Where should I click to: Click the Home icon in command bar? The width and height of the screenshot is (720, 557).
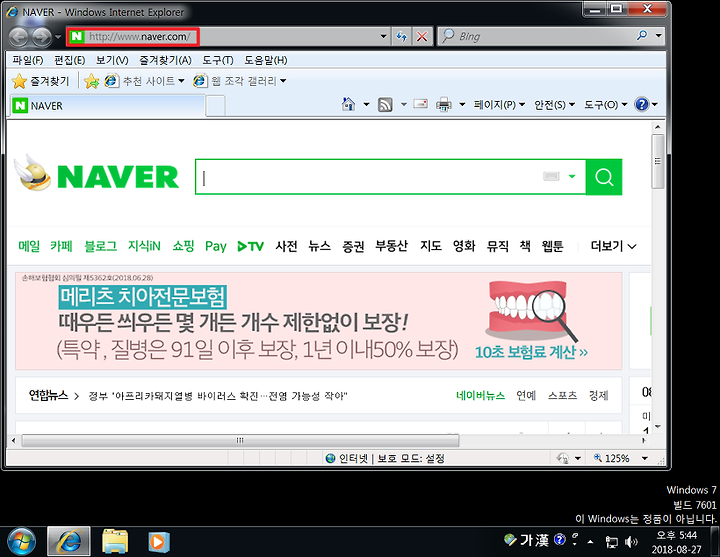click(349, 105)
